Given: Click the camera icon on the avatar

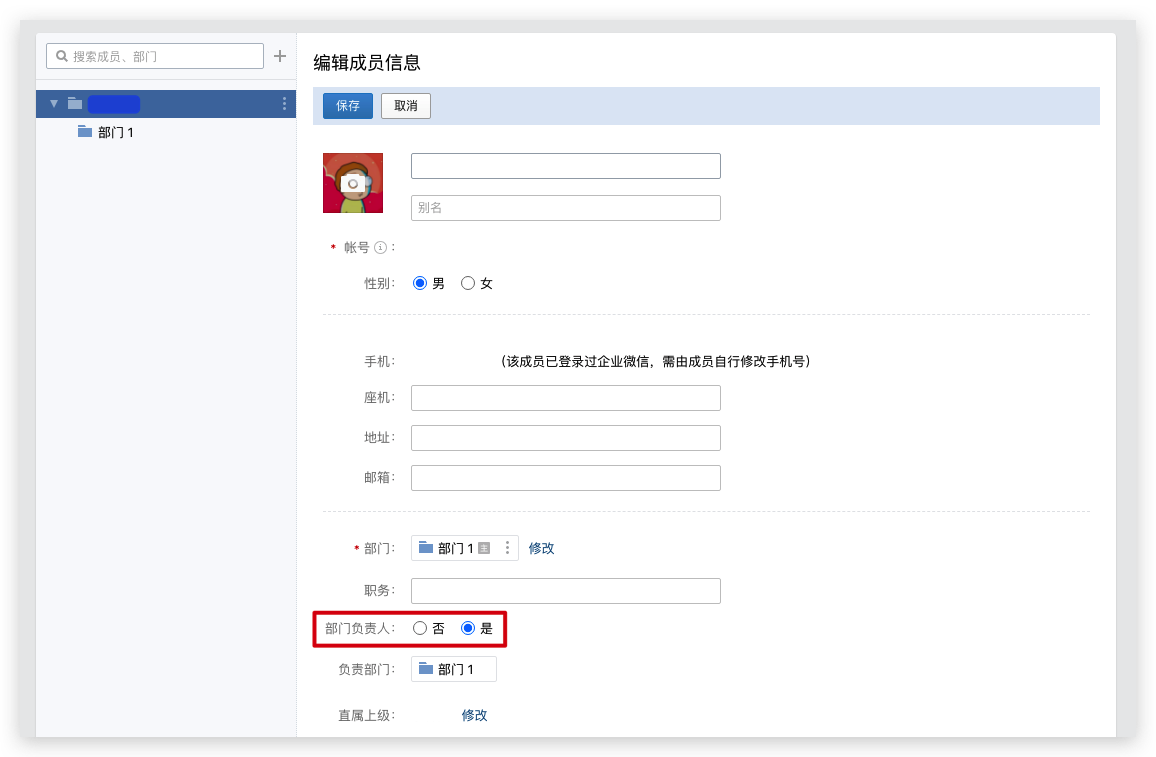Looking at the screenshot, I should pos(353,184).
